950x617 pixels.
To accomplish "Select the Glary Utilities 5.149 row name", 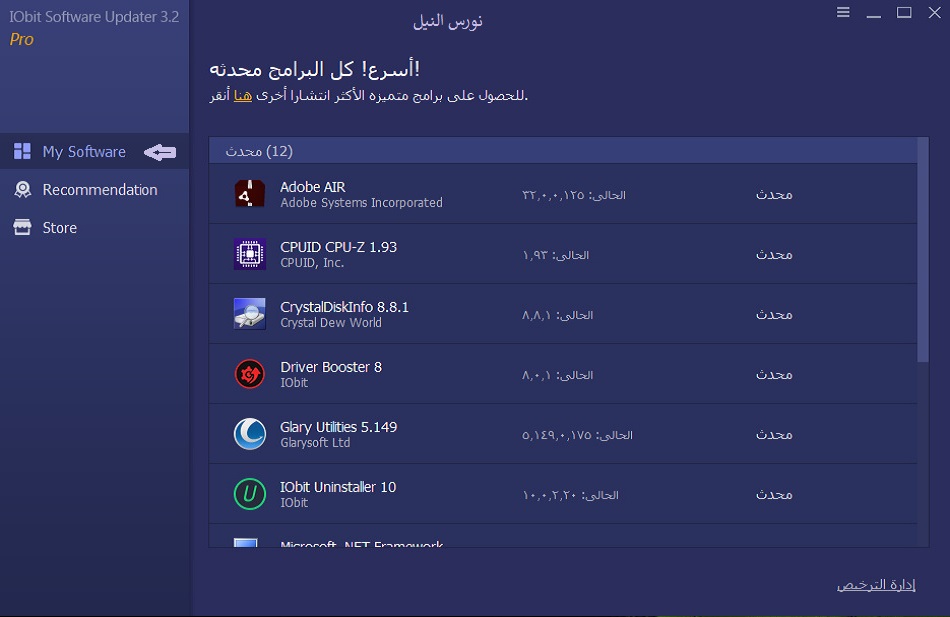I will click(338, 427).
